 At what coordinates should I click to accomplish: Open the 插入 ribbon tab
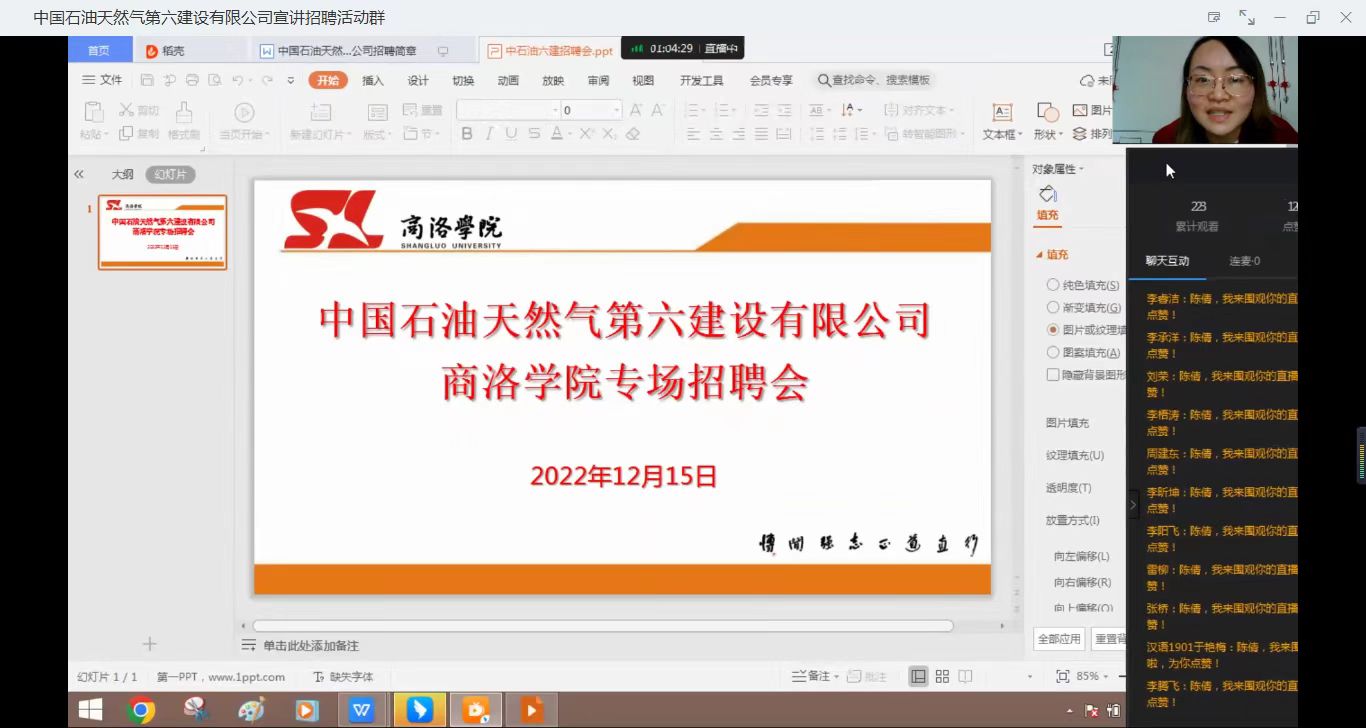(373, 80)
